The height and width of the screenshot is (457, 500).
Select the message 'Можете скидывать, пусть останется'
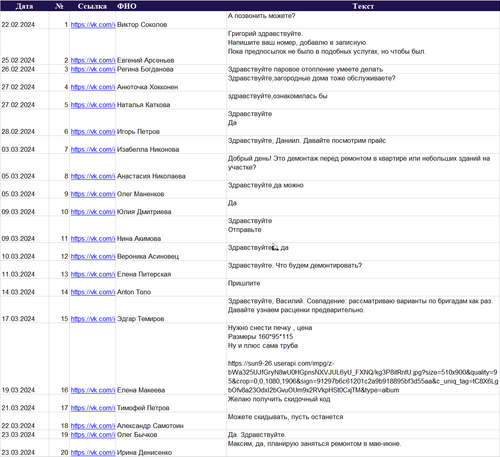tap(363, 421)
